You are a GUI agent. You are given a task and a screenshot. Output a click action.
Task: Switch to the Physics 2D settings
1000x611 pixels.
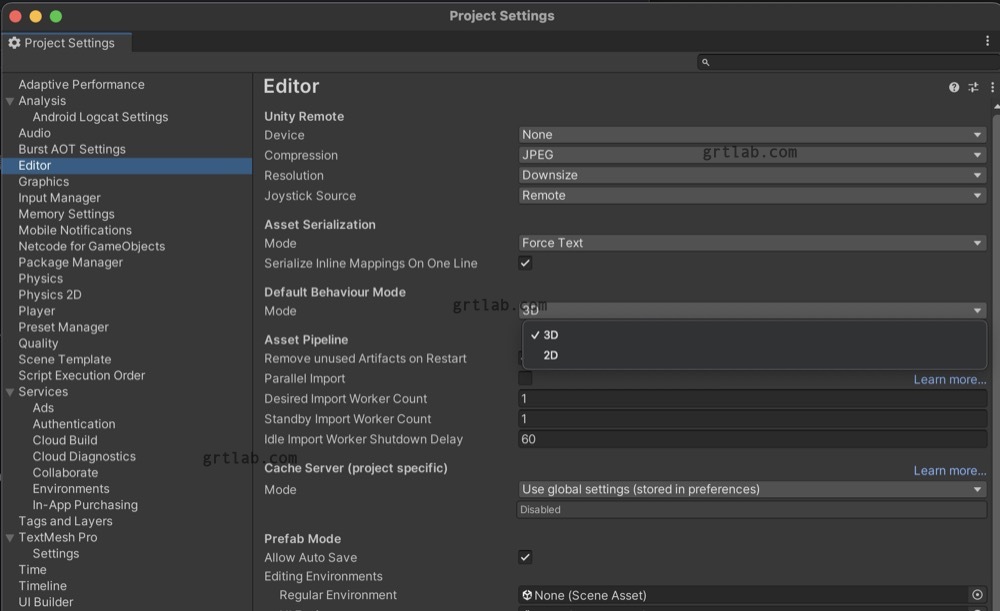pyautogui.click(x=49, y=294)
